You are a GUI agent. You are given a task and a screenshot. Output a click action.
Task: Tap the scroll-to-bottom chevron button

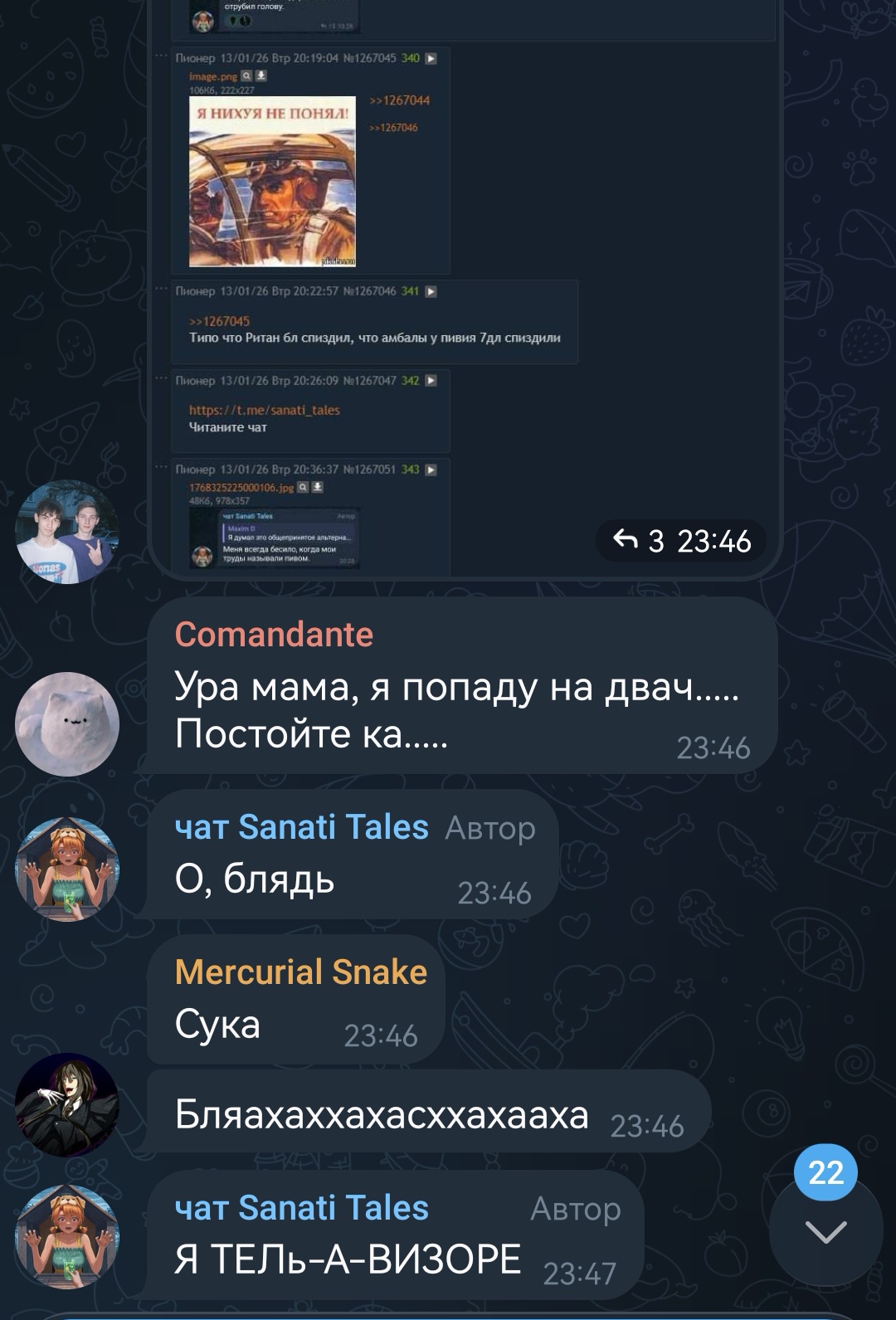[x=825, y=1231]
